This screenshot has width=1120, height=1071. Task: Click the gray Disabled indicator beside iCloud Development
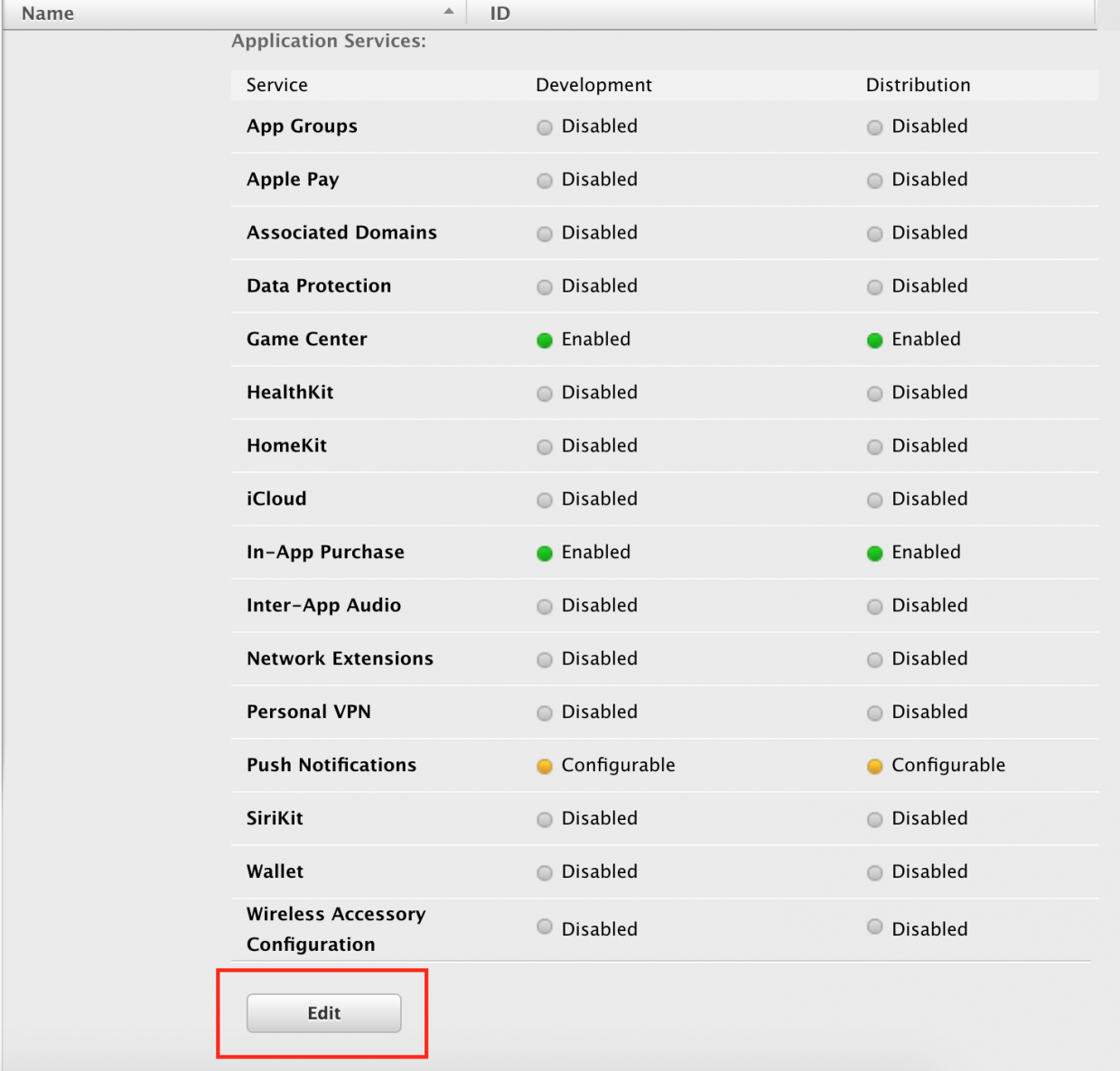(545, 499)
